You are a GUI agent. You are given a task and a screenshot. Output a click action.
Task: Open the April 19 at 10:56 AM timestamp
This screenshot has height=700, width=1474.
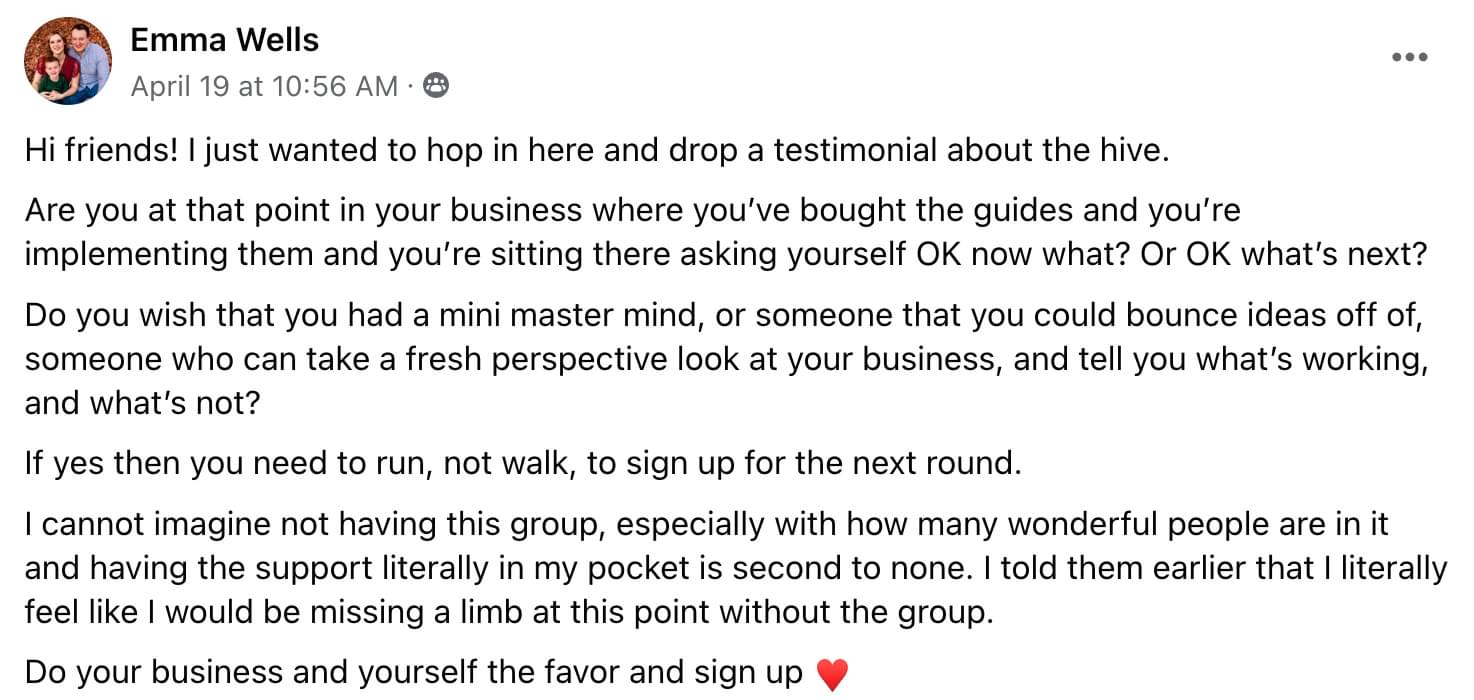[264, 87]
